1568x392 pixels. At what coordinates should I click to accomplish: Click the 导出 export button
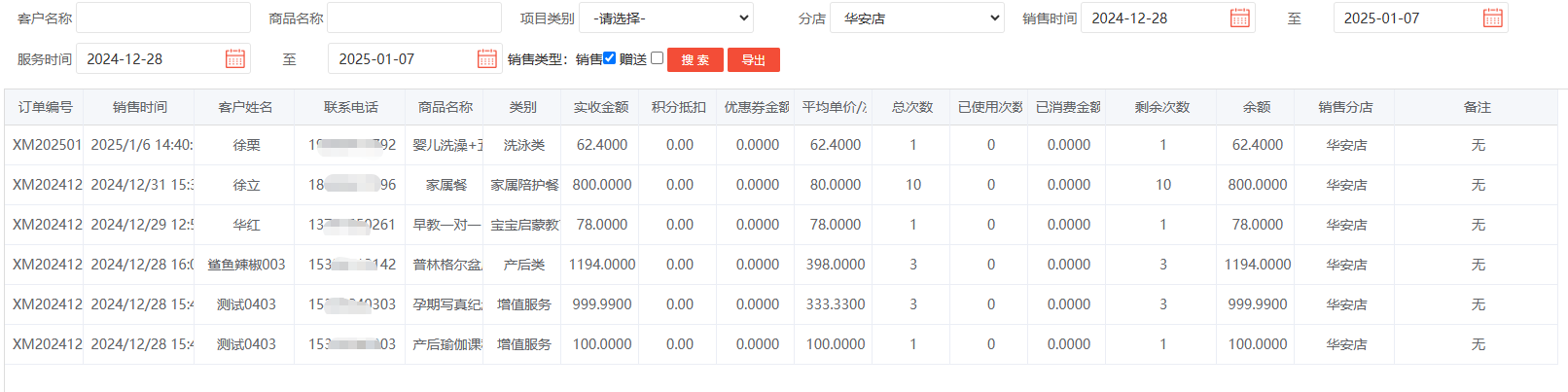[754, 59]
